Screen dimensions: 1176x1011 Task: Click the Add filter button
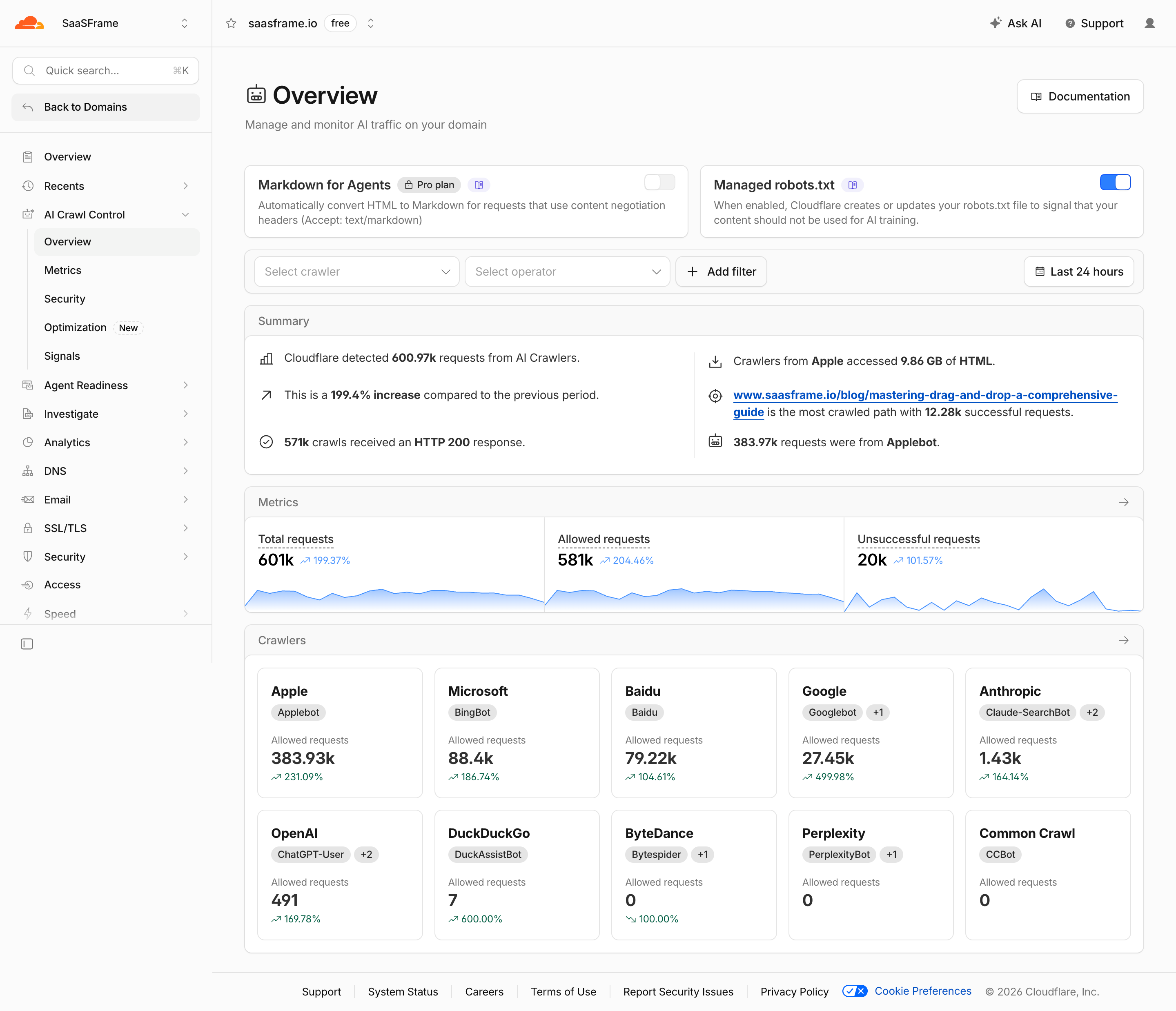point(721,272)
